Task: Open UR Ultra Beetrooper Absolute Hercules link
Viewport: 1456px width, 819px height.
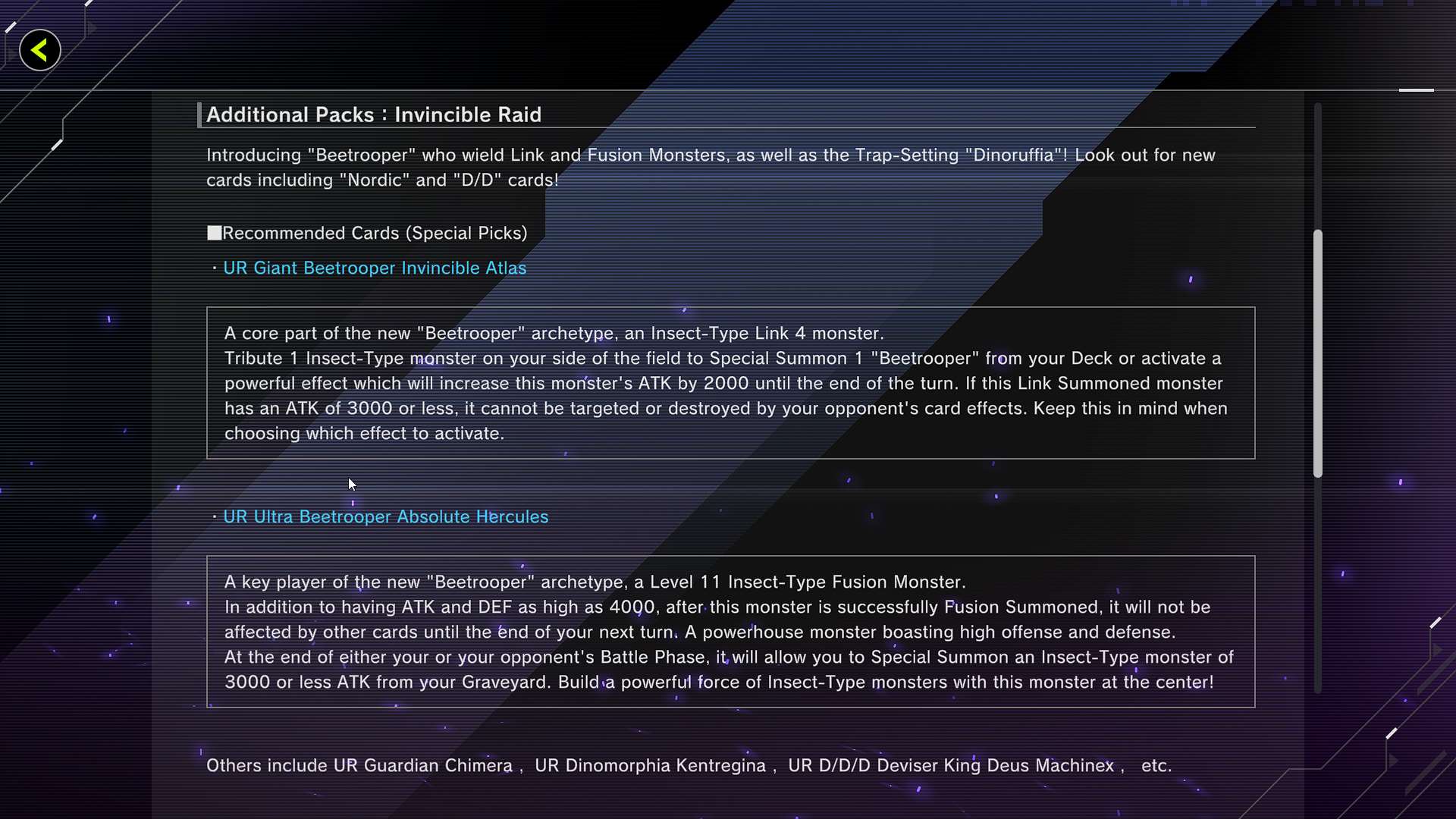Action: coord(385,517)
